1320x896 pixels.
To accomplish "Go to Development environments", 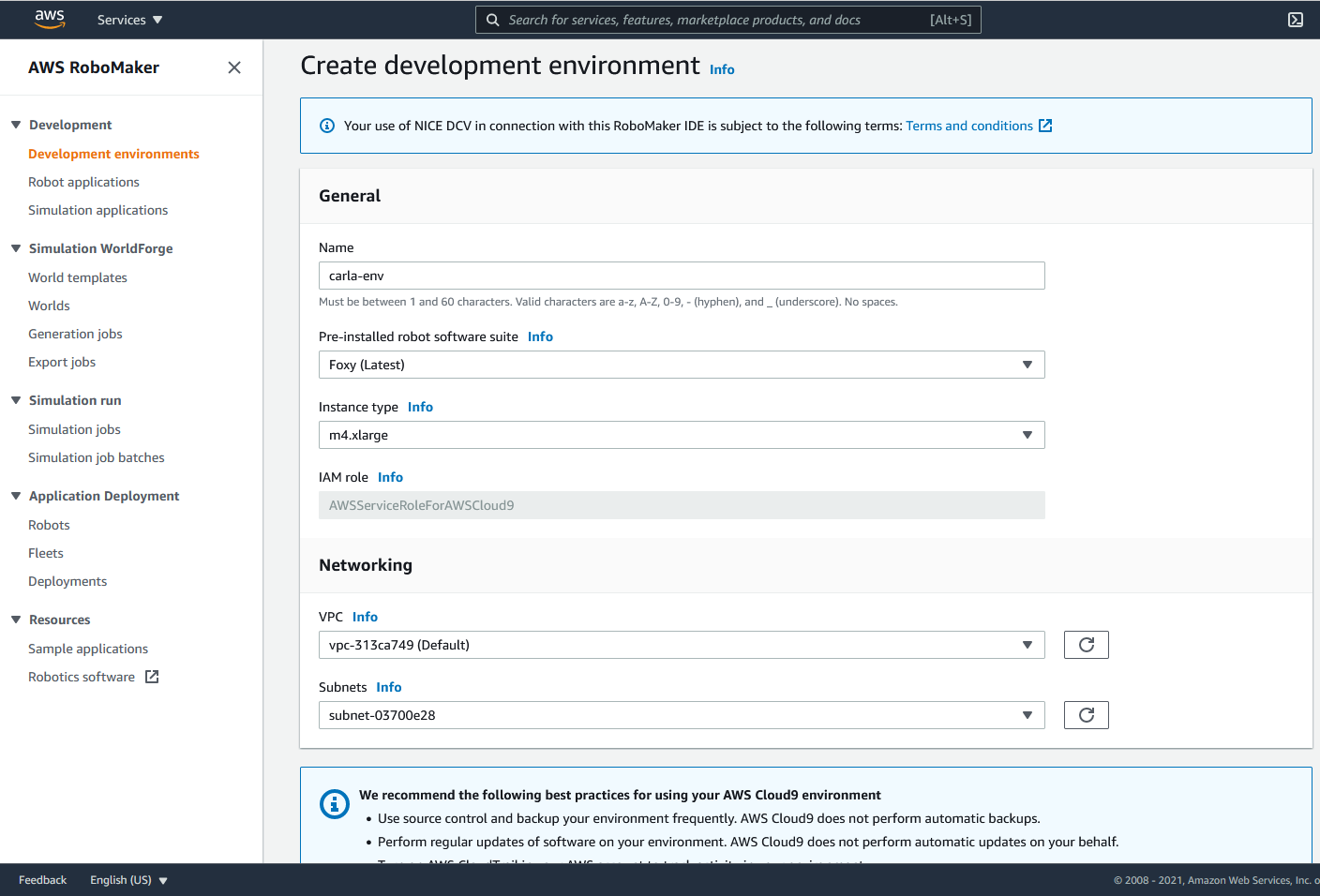I will 113,154.
